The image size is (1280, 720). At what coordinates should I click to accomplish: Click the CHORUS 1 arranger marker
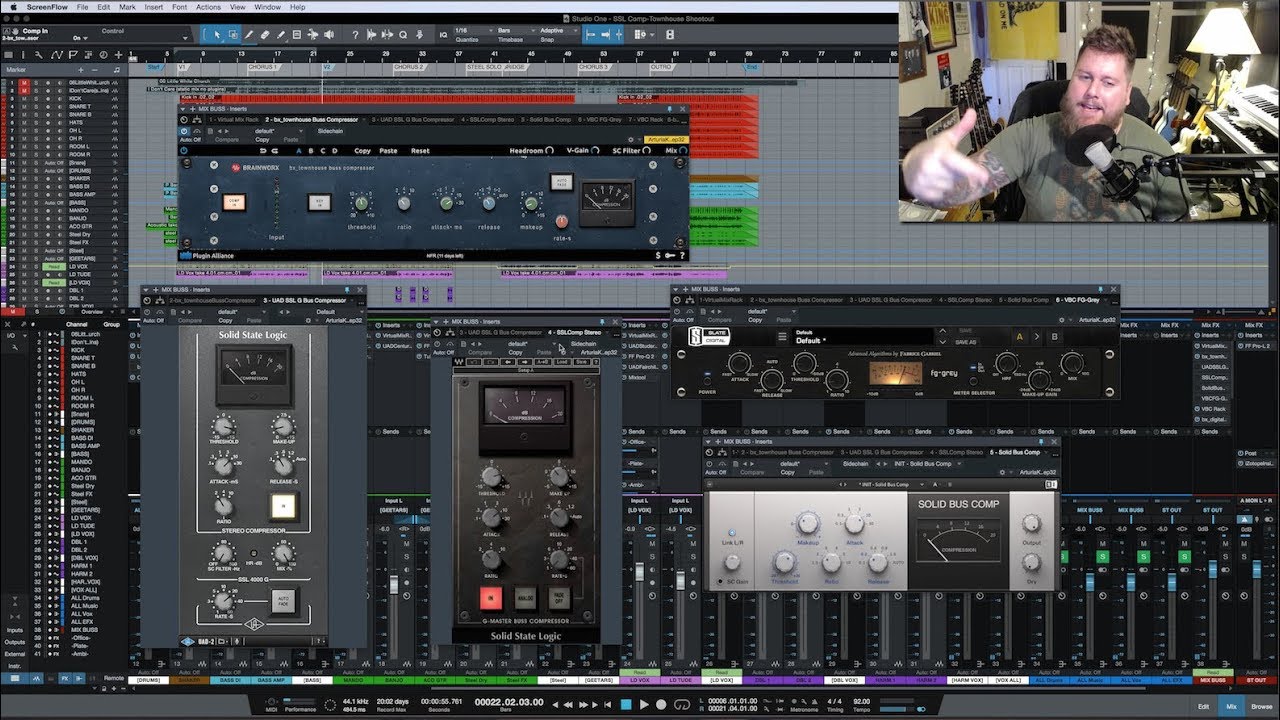click(x=262, y=67)
